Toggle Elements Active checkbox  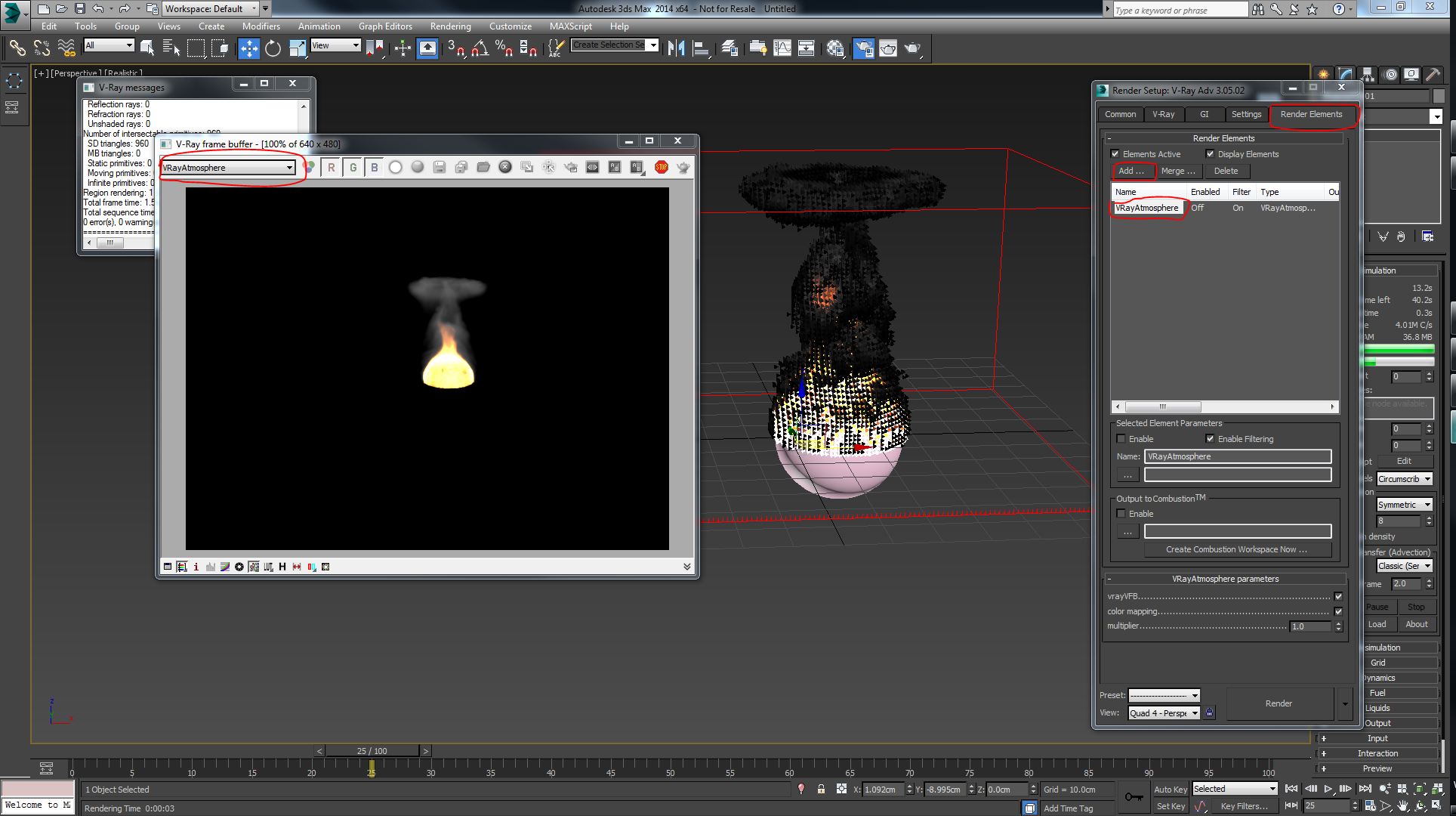click(x=1115, y=154)
